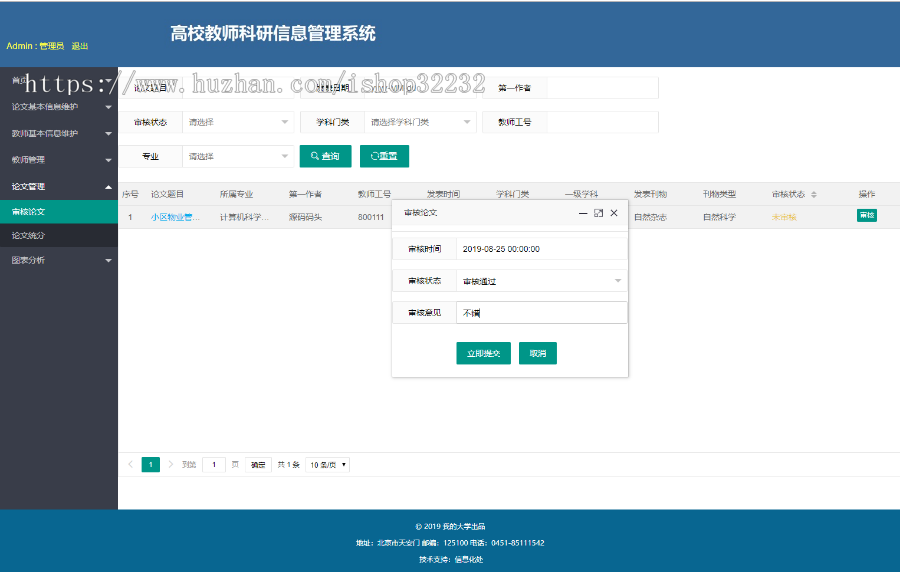Click 取消 in the review dialog
The height and width of the screenshot is (572, 900).
coord(538,353)
